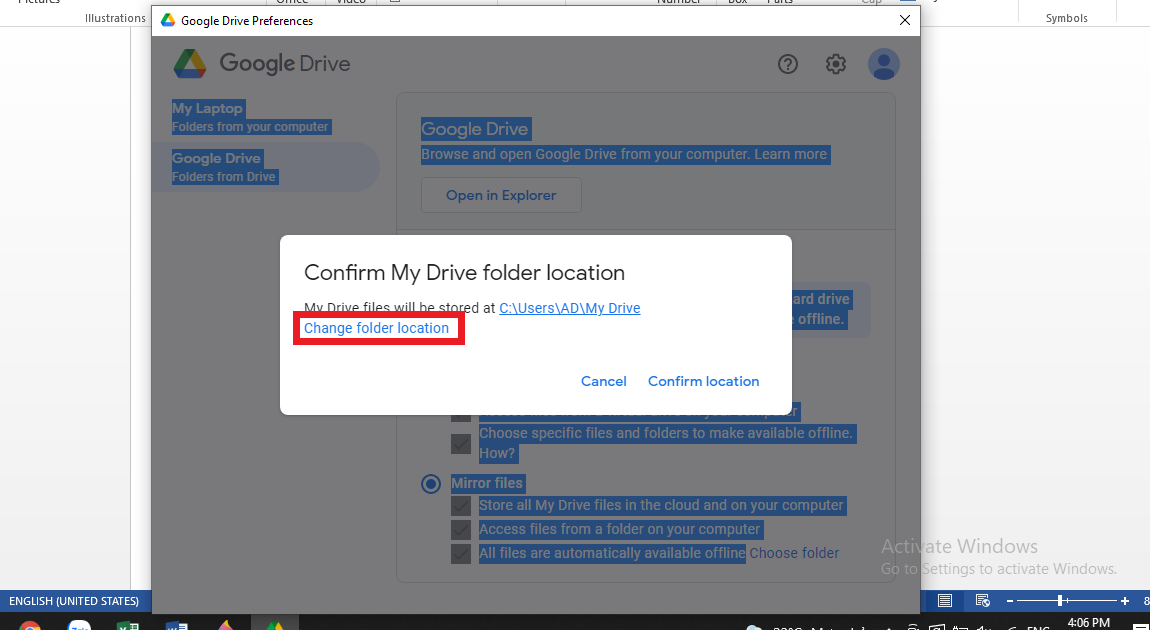Click the Change folder location link
The width and height of the screenshot is (1150, 630).
coord(376,328)
